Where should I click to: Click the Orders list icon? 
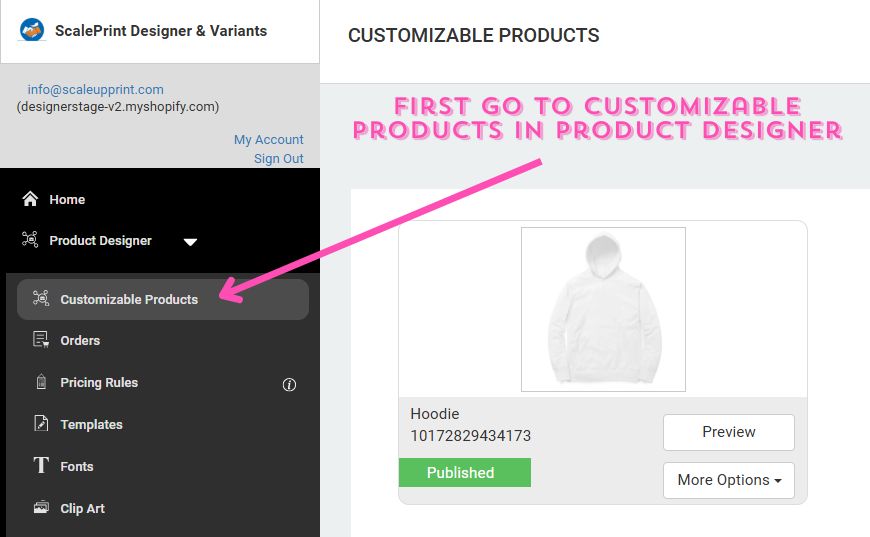click(41, 340)
